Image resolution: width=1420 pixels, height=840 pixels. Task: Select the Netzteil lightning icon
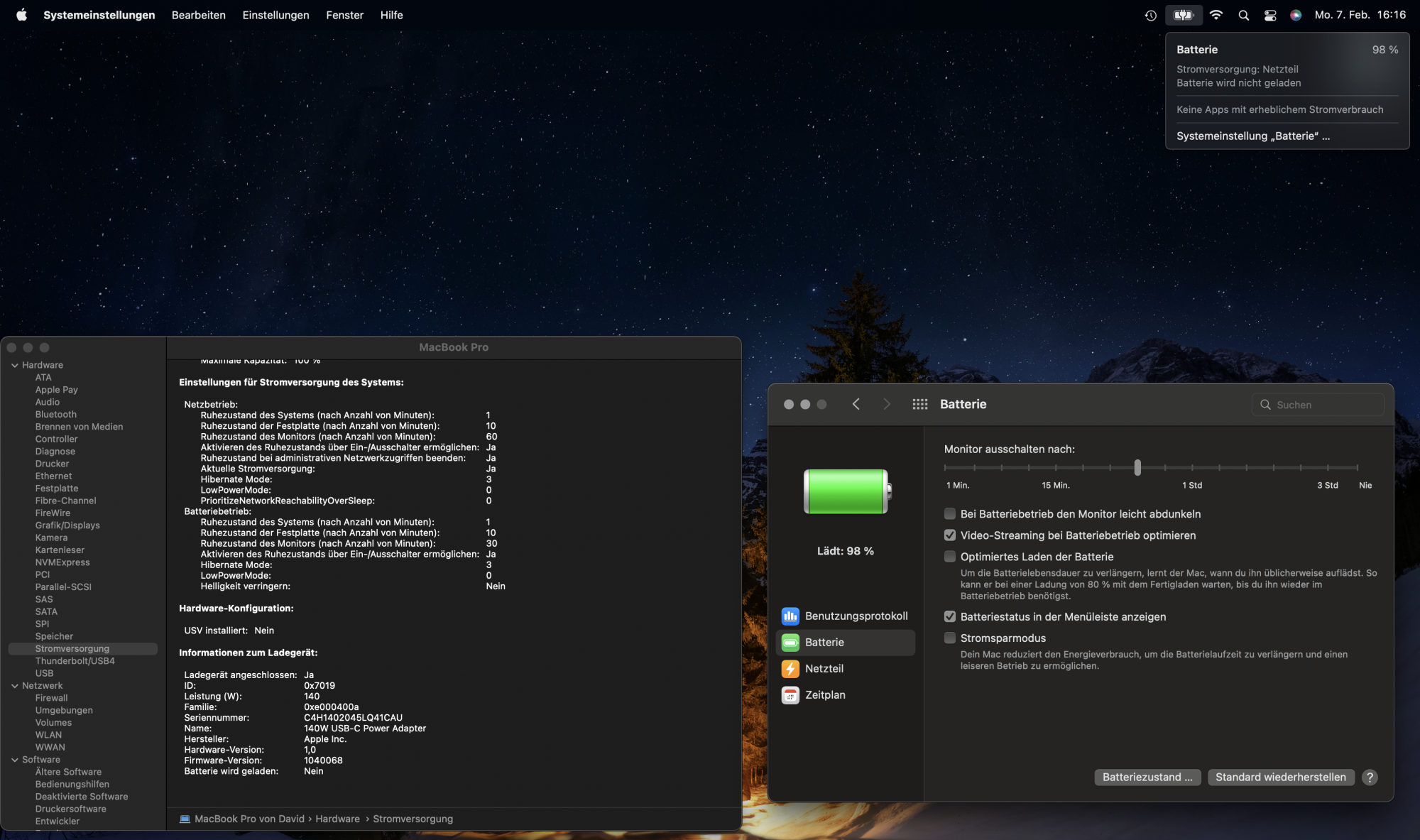pos(790,668)
